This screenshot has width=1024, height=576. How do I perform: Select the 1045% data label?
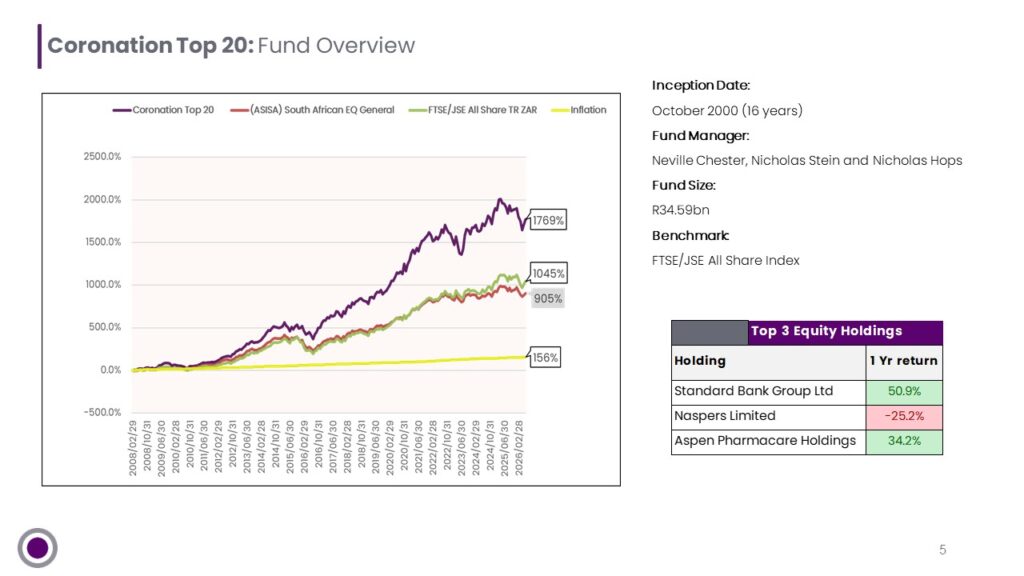pyautogui.click(x=549, y=274)
